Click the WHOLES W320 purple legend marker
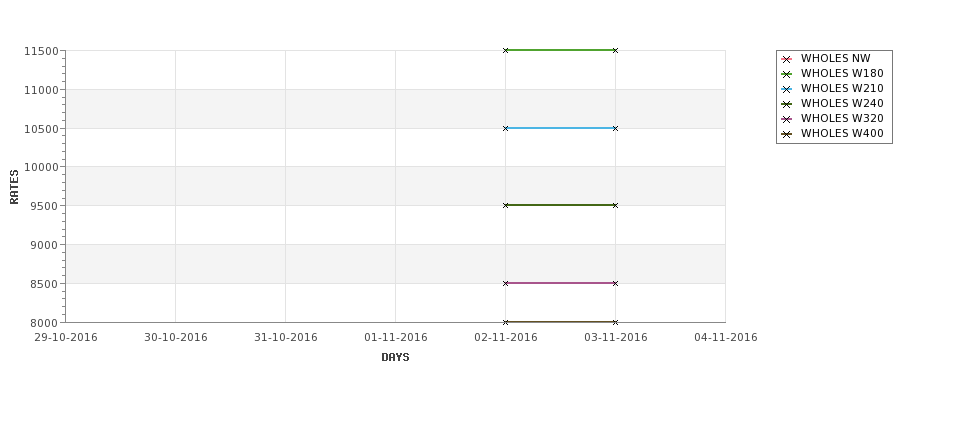Image resolution: width=975 pixels, height=429 pixels. (x=787, y=119)
